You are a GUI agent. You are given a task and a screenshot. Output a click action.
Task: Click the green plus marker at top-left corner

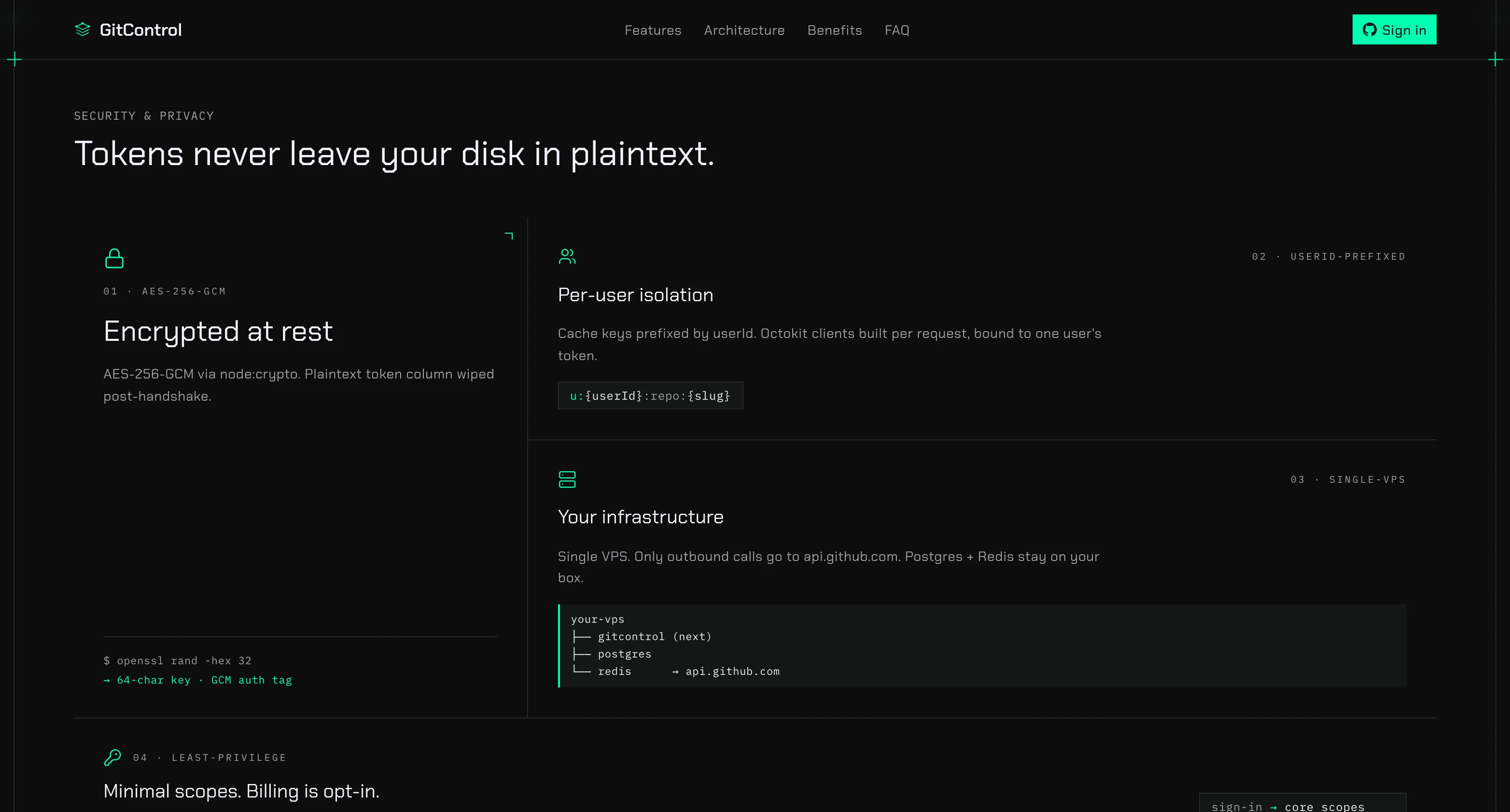14,59
